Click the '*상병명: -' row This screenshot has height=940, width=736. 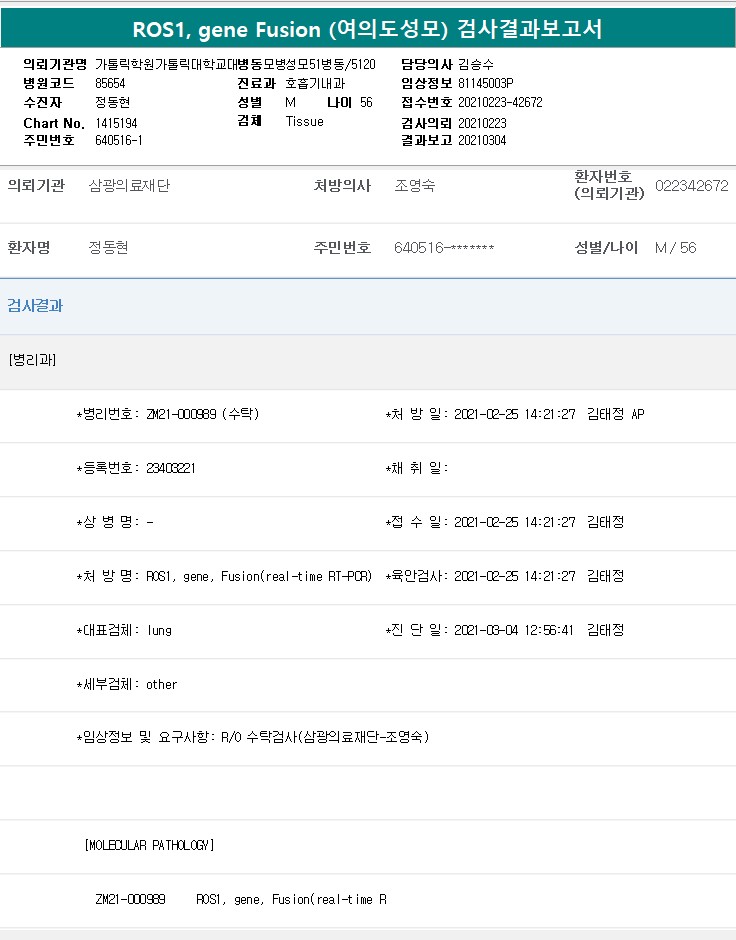pos(115,522)
